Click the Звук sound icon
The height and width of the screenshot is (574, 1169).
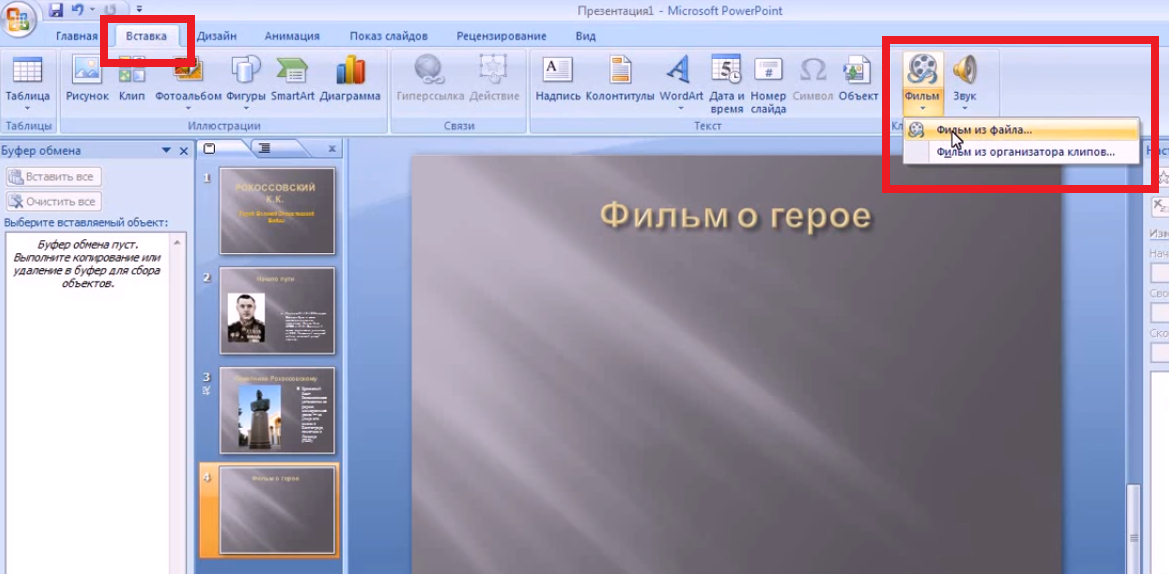(964, 69)
